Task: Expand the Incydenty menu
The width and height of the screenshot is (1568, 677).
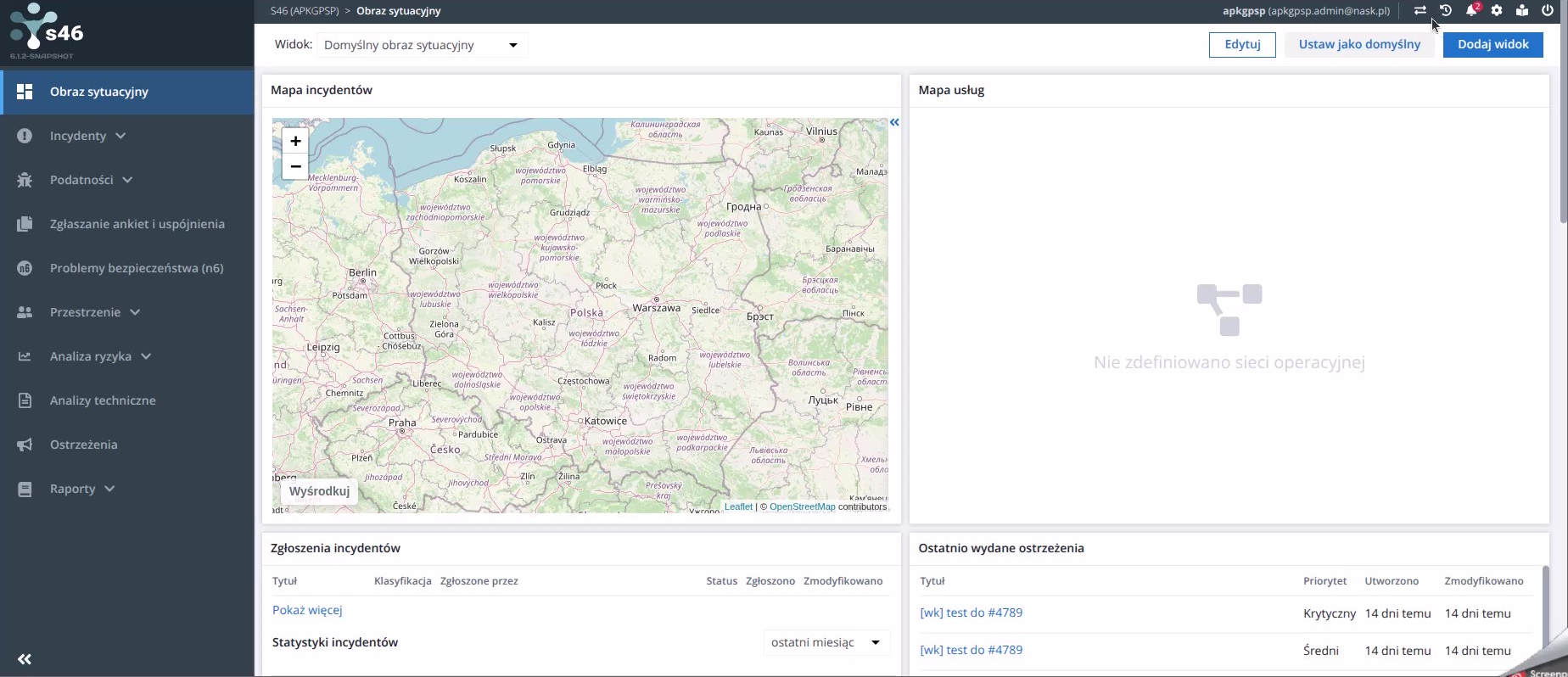Action: 88,136
